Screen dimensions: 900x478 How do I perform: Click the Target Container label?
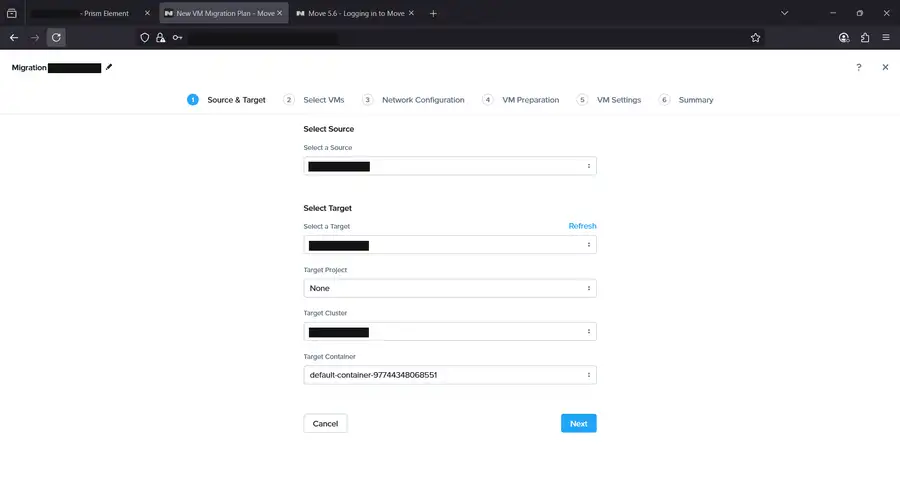tap(329, 356)
